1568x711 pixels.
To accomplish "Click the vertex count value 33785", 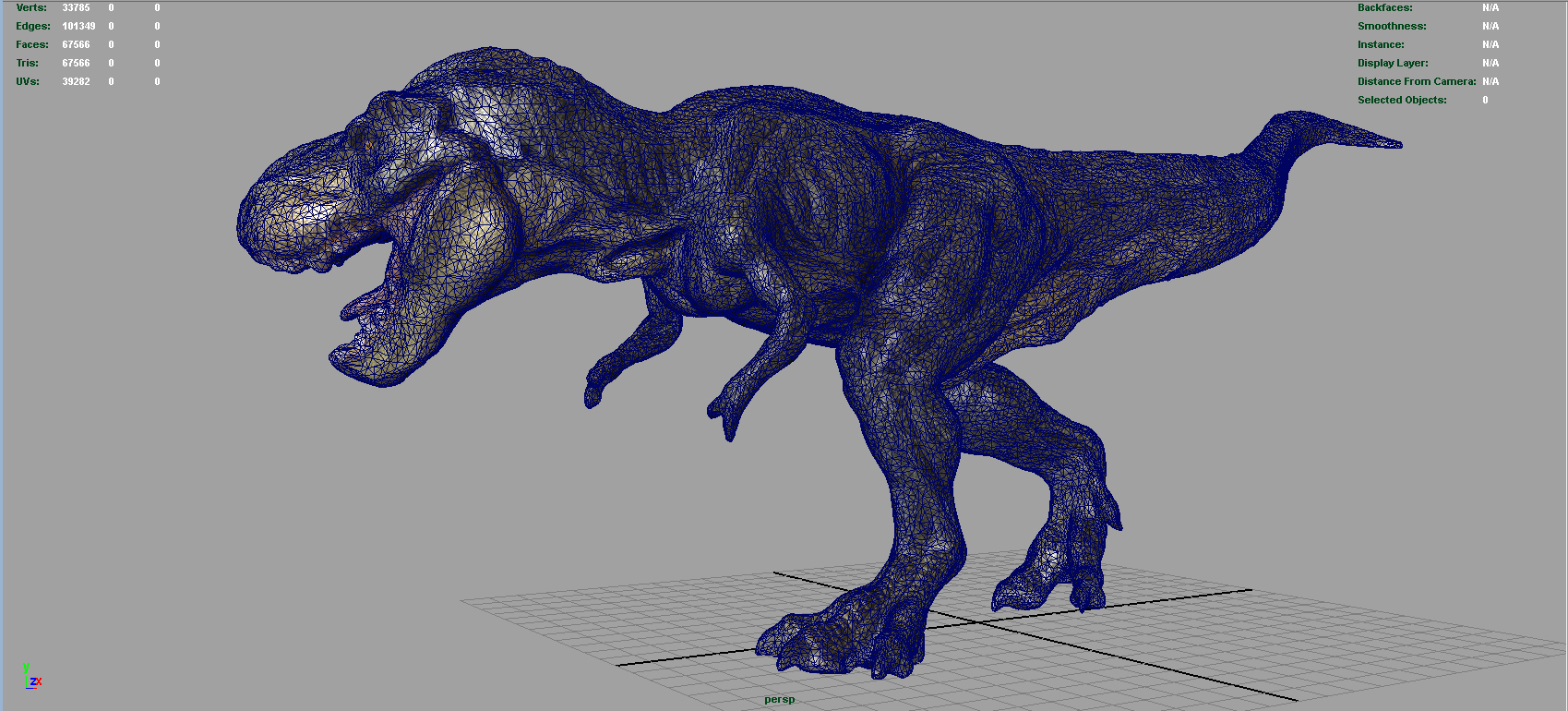I will pos(76,7).
